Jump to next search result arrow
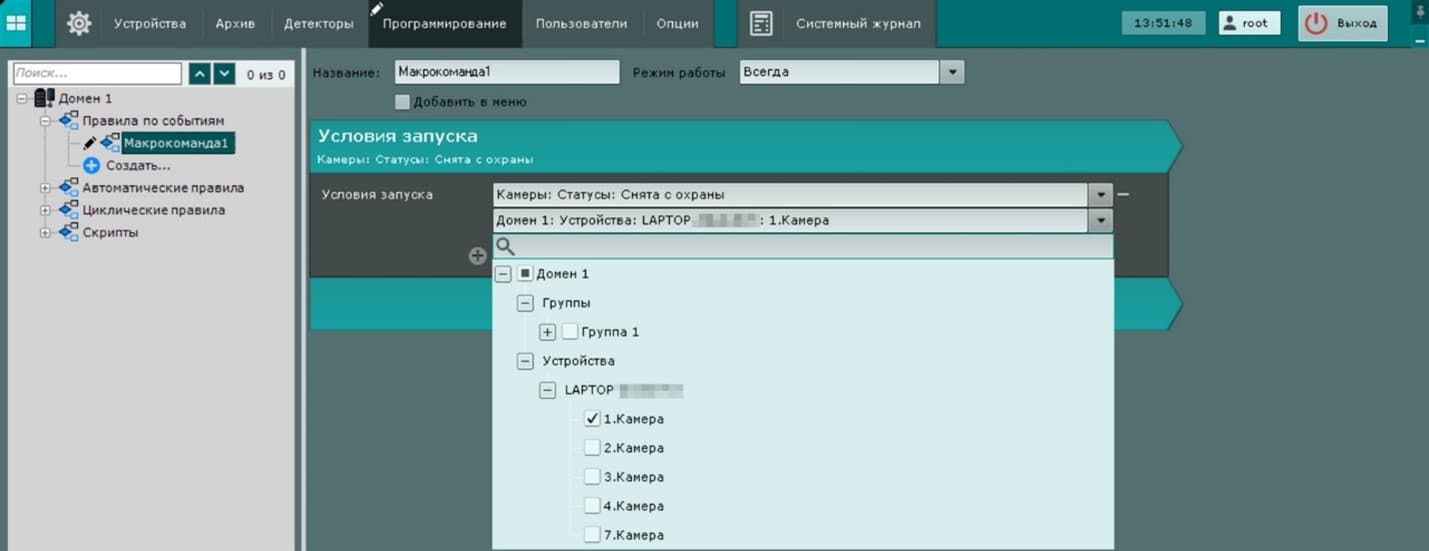The height and width of the screenshot is (551, 1429). tap(224, 74)
